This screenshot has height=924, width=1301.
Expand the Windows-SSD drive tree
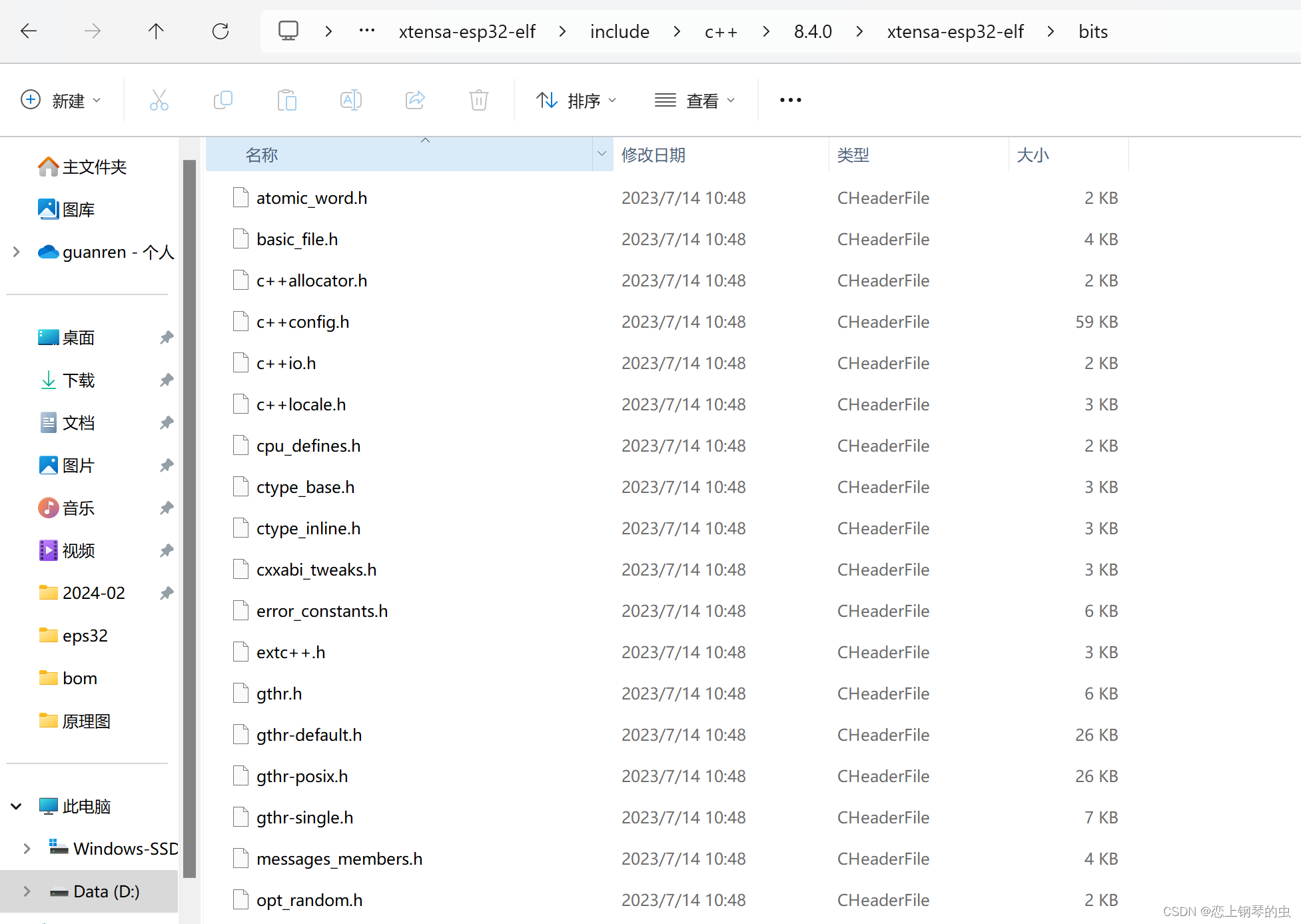tap(27, 849)
